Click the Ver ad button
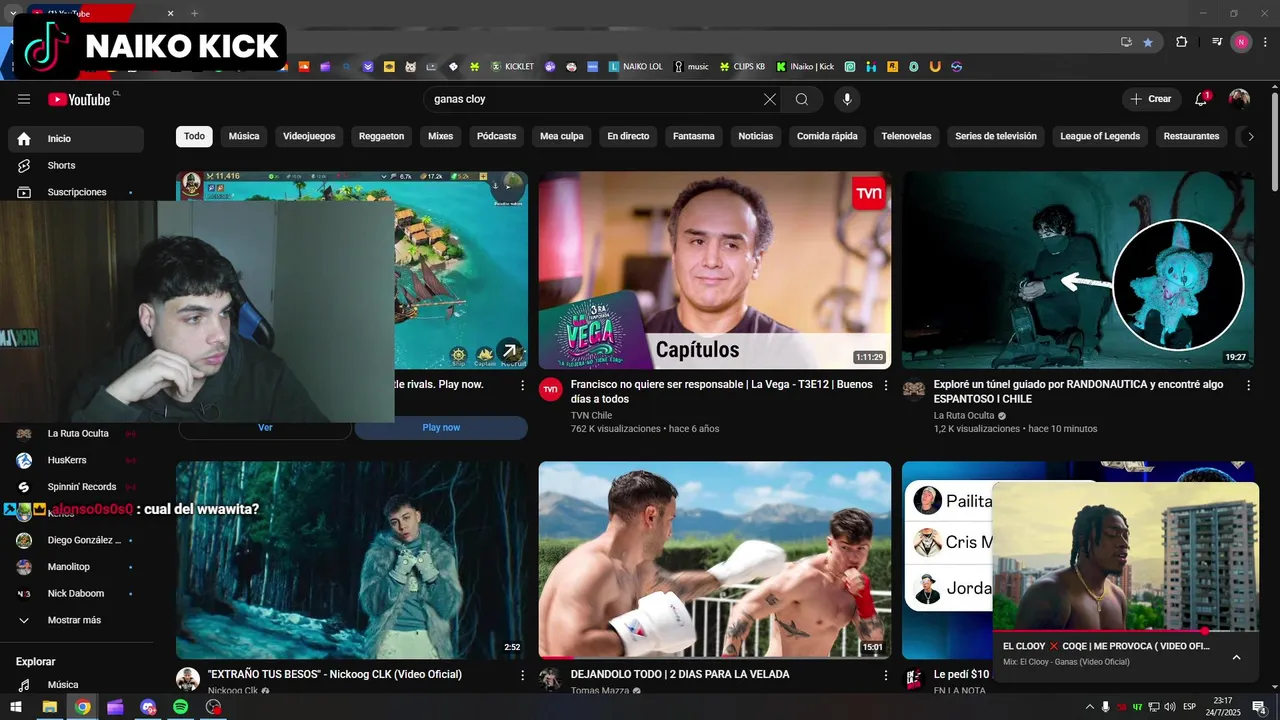Viewport: 1280px width, 720px height. [265, 427]
